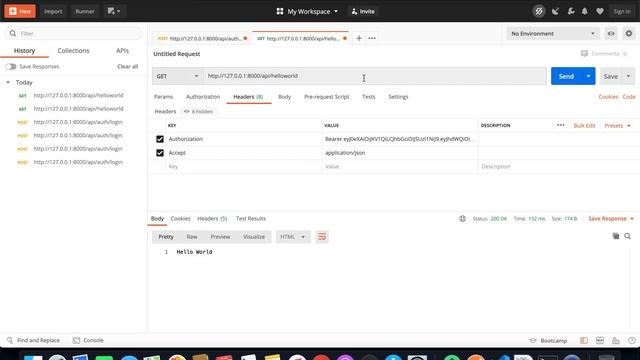The height and width of the screenshot is (360, 640).
Task: Uncheck the Accept header checkbox
Action: tap(160, 153)
